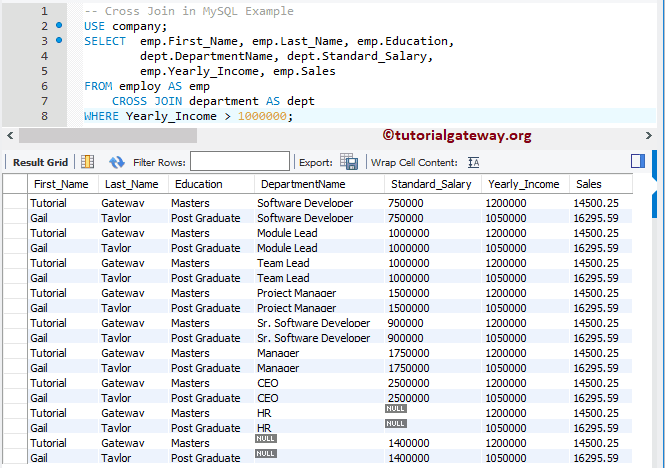Click 'SELECT' keyword on line 3
Viewport: 665px width, 468px height.
(105, 41)
